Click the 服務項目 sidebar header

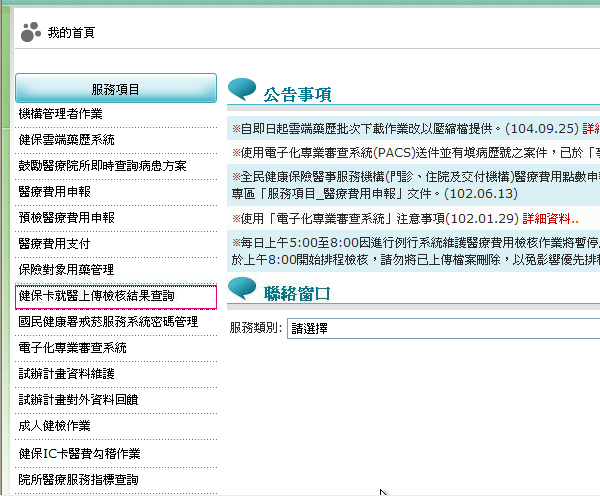[x=116, y=89]
